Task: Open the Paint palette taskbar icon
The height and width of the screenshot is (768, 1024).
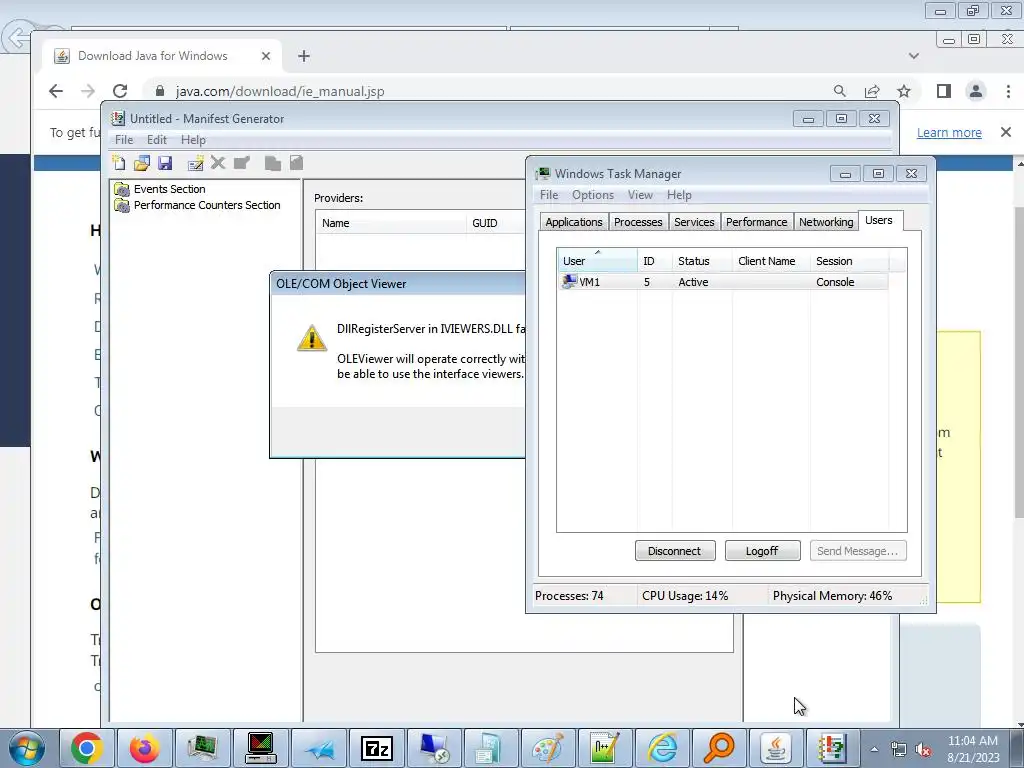Action: [x=547, y=748]
